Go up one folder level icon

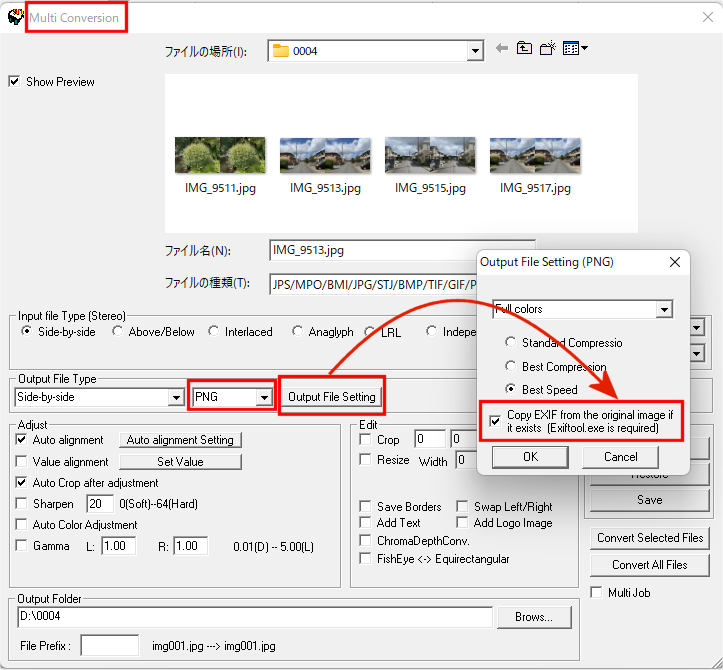pos(524,48)
